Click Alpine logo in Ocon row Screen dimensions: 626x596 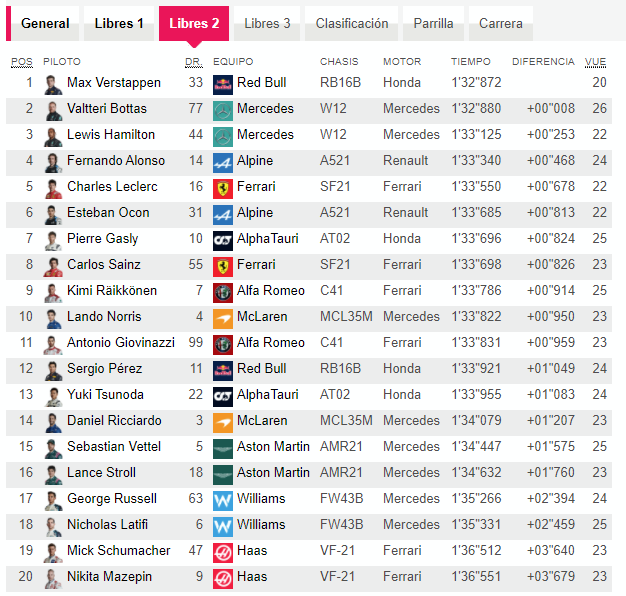[x=223, y=214]
